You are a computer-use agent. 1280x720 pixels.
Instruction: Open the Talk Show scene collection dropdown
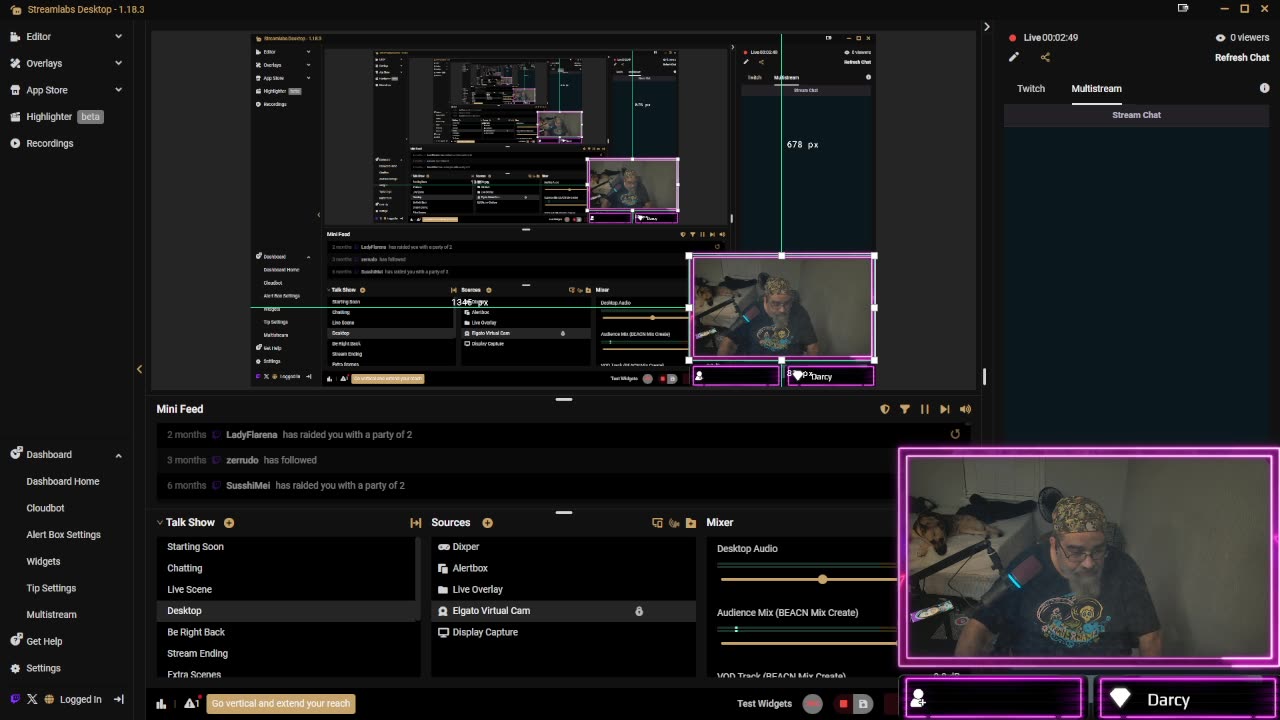[185, 522]
